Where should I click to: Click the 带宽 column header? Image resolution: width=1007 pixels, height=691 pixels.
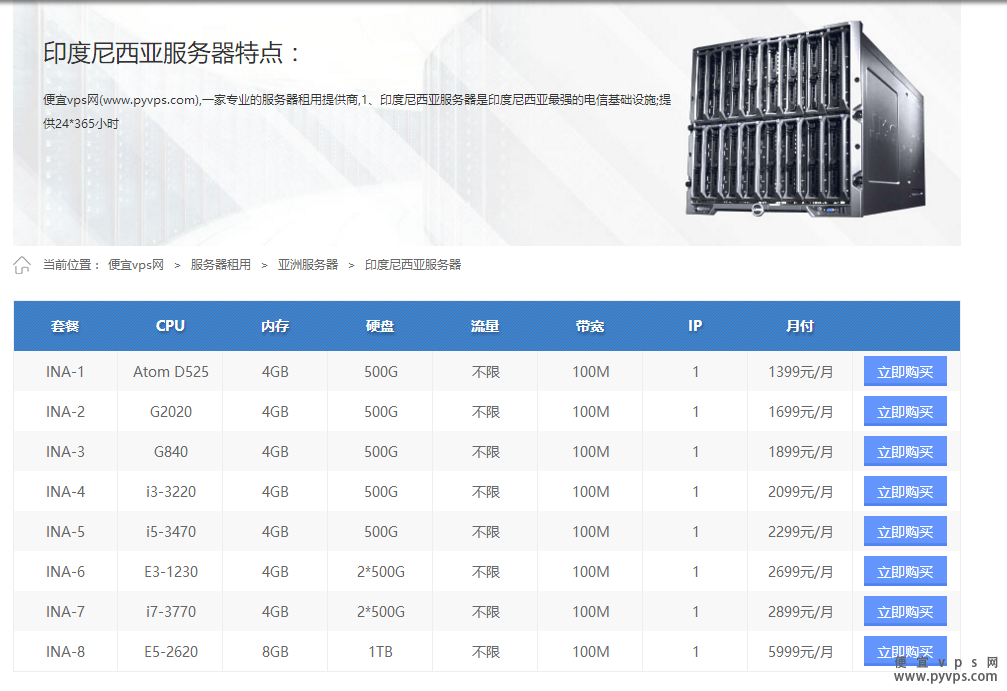point(590,326)
